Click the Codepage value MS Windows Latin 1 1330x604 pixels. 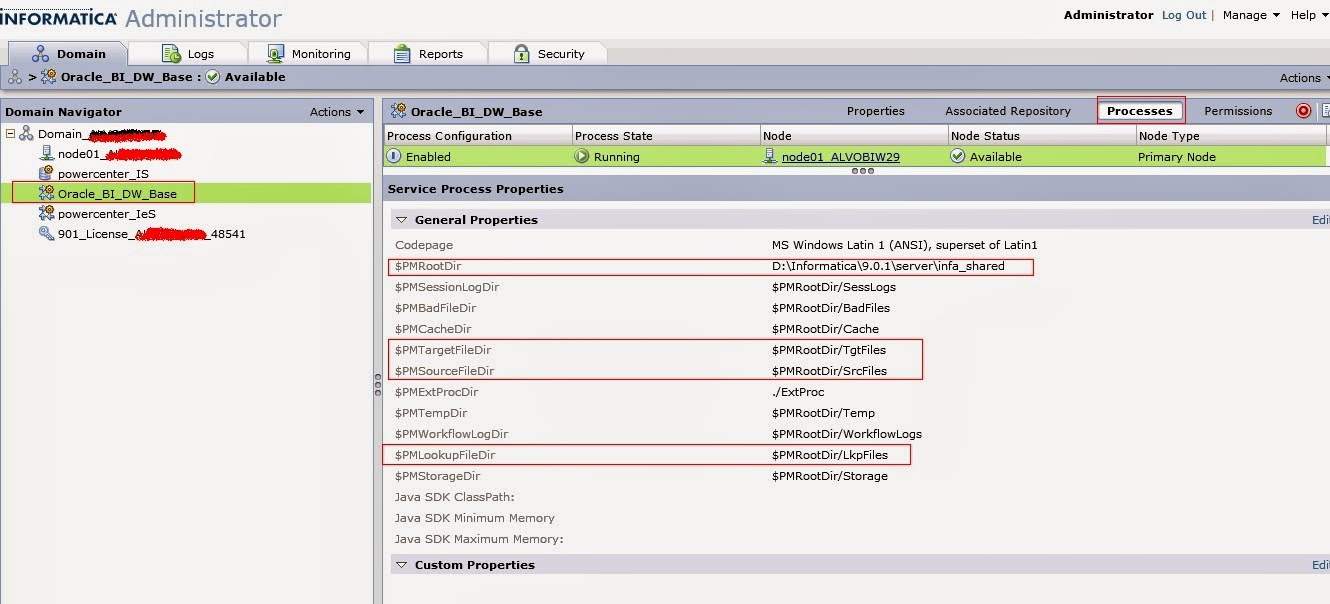tap(904, 245)
